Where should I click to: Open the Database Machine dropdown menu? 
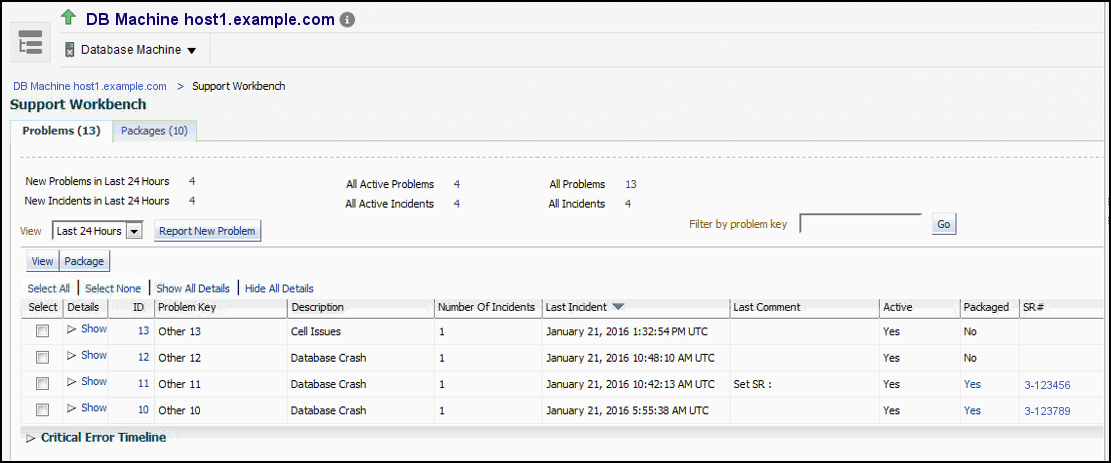191,50
